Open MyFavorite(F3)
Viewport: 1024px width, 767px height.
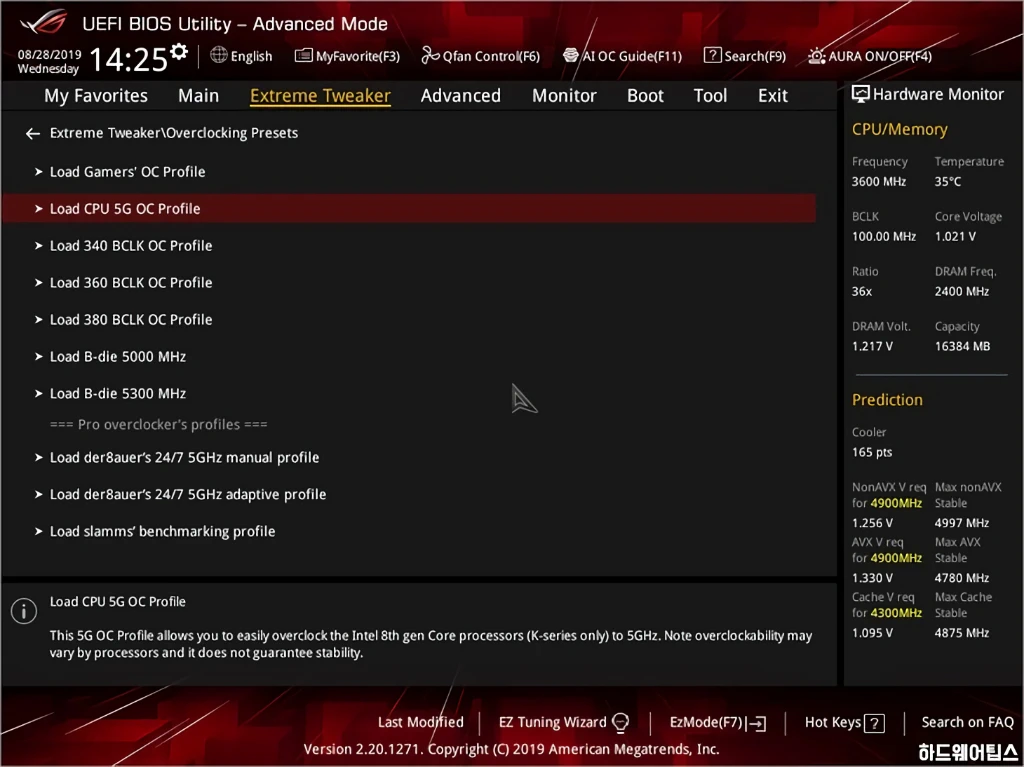click(x=347, y=56)
